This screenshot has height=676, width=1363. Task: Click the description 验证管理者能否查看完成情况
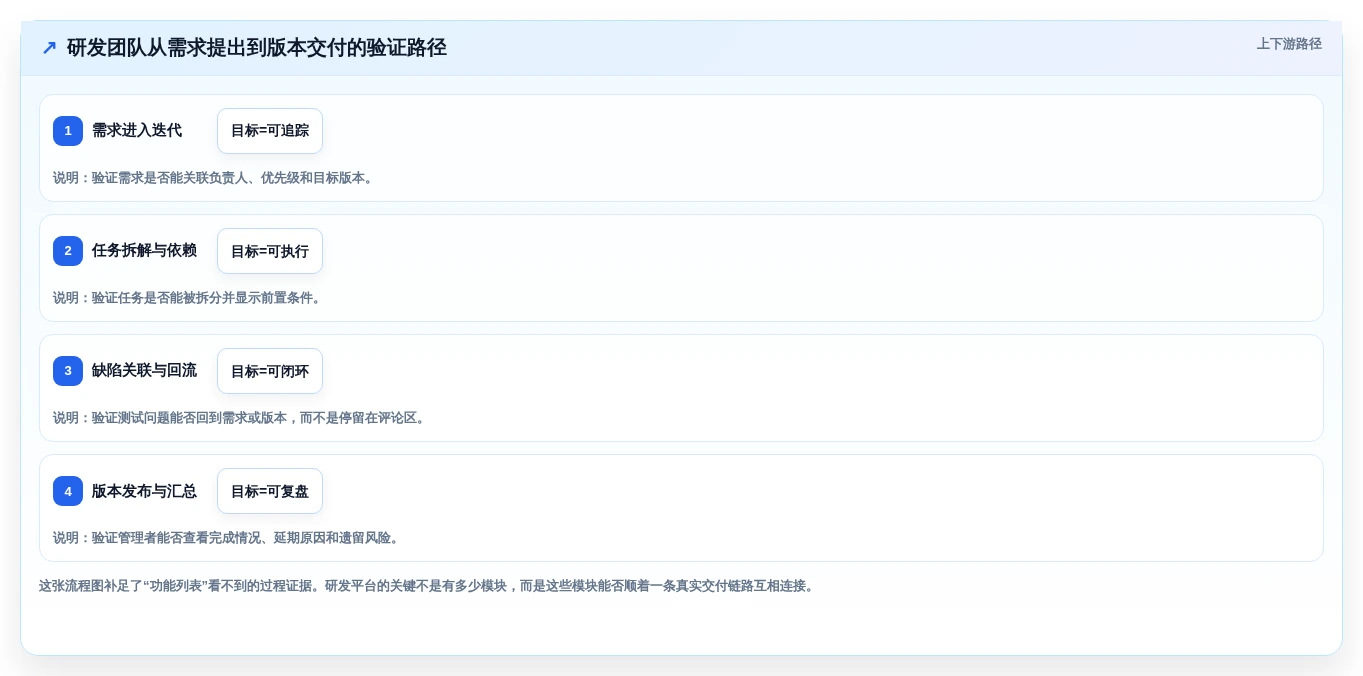[x=228, y=538]
